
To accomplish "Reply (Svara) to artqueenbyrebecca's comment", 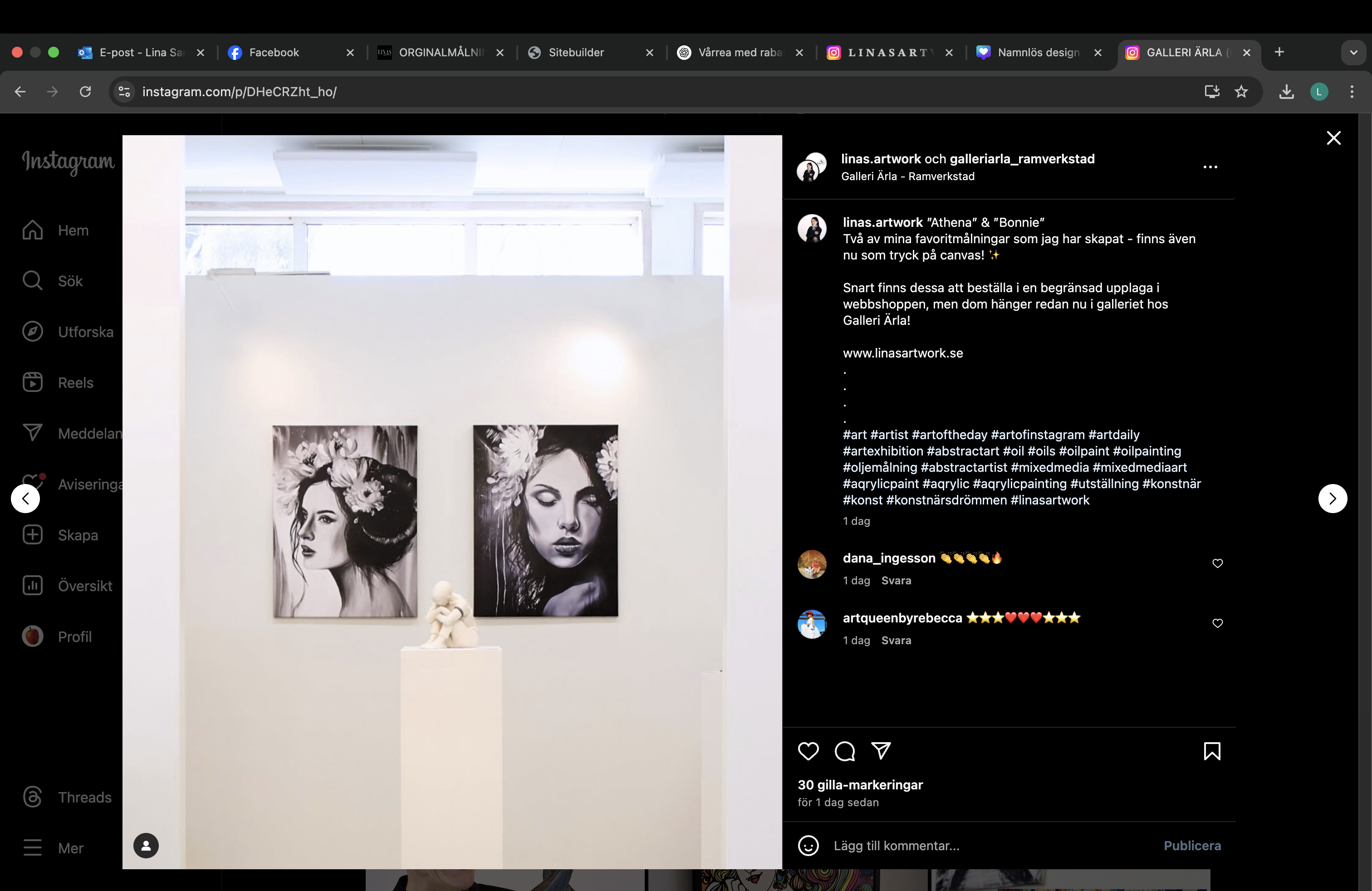I will coord(896,640).
